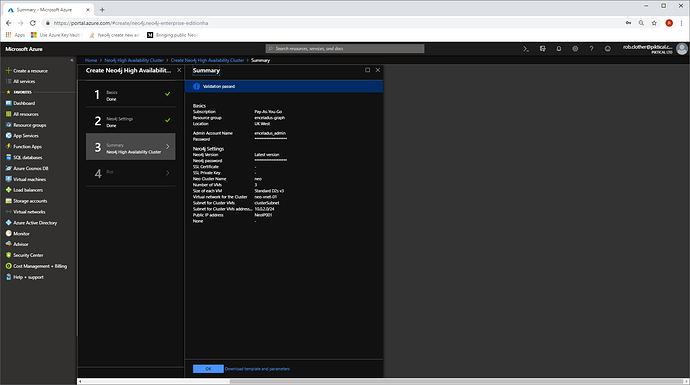Click the Function Apps icon
Screen dimensions: 690x385
click(8, 147)
